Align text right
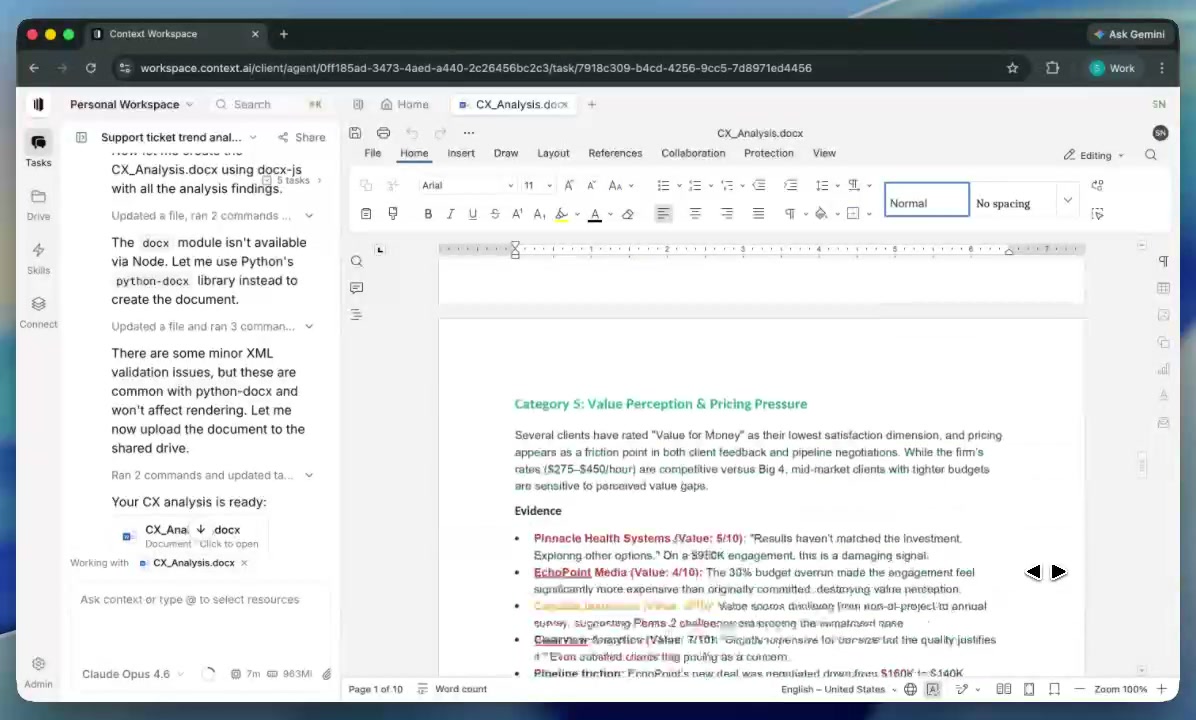Screen dimensions: 1196x720 727,214
